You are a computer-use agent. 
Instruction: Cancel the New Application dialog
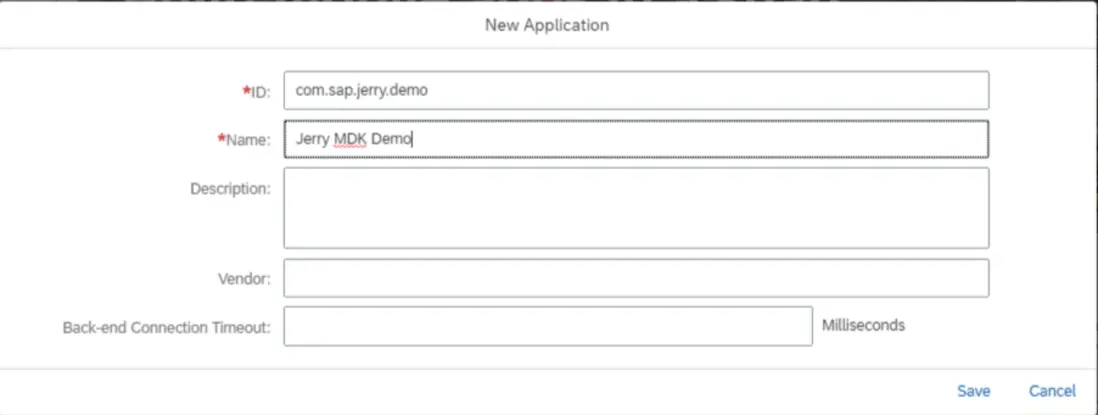(x=1052, y=391)
